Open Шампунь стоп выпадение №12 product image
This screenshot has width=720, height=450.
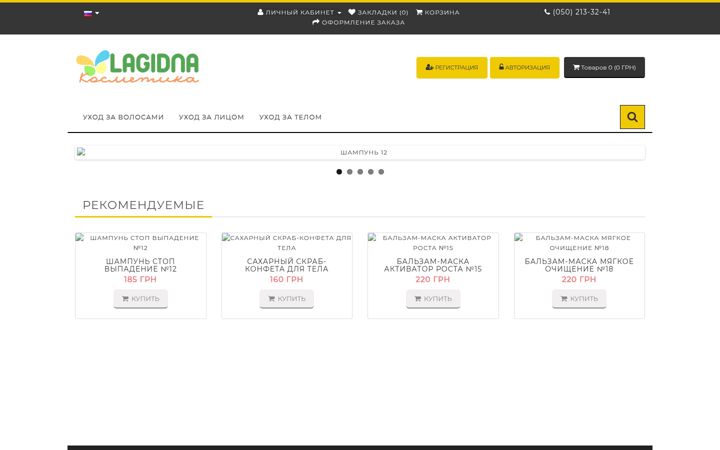point(141,242)
